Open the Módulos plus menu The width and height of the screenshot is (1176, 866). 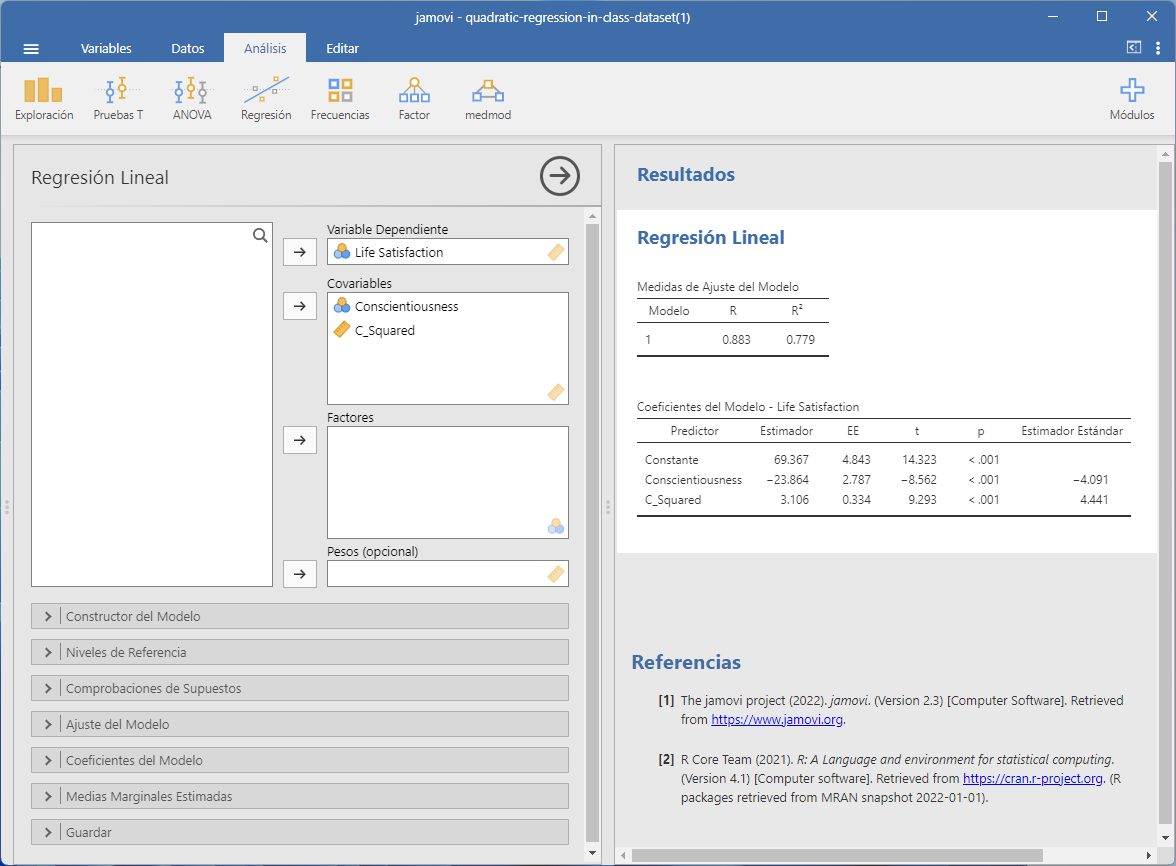click(x=1131, y=99)
